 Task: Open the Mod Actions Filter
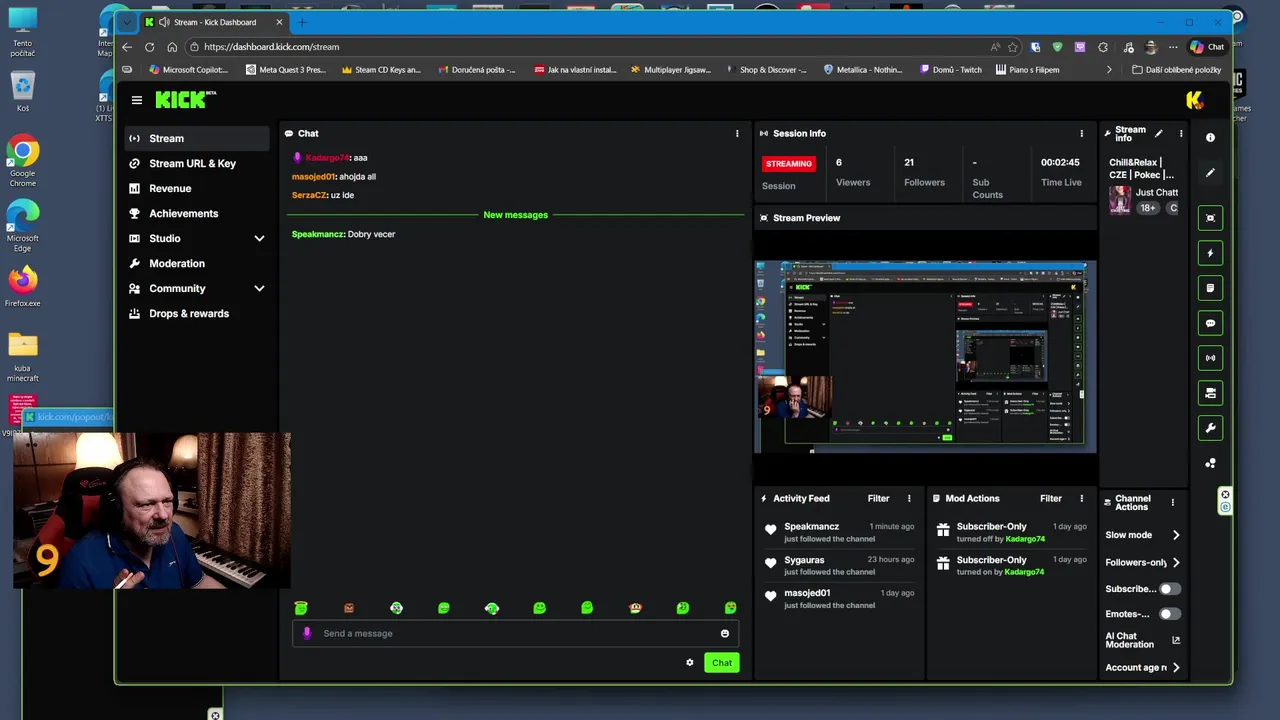1050,498
